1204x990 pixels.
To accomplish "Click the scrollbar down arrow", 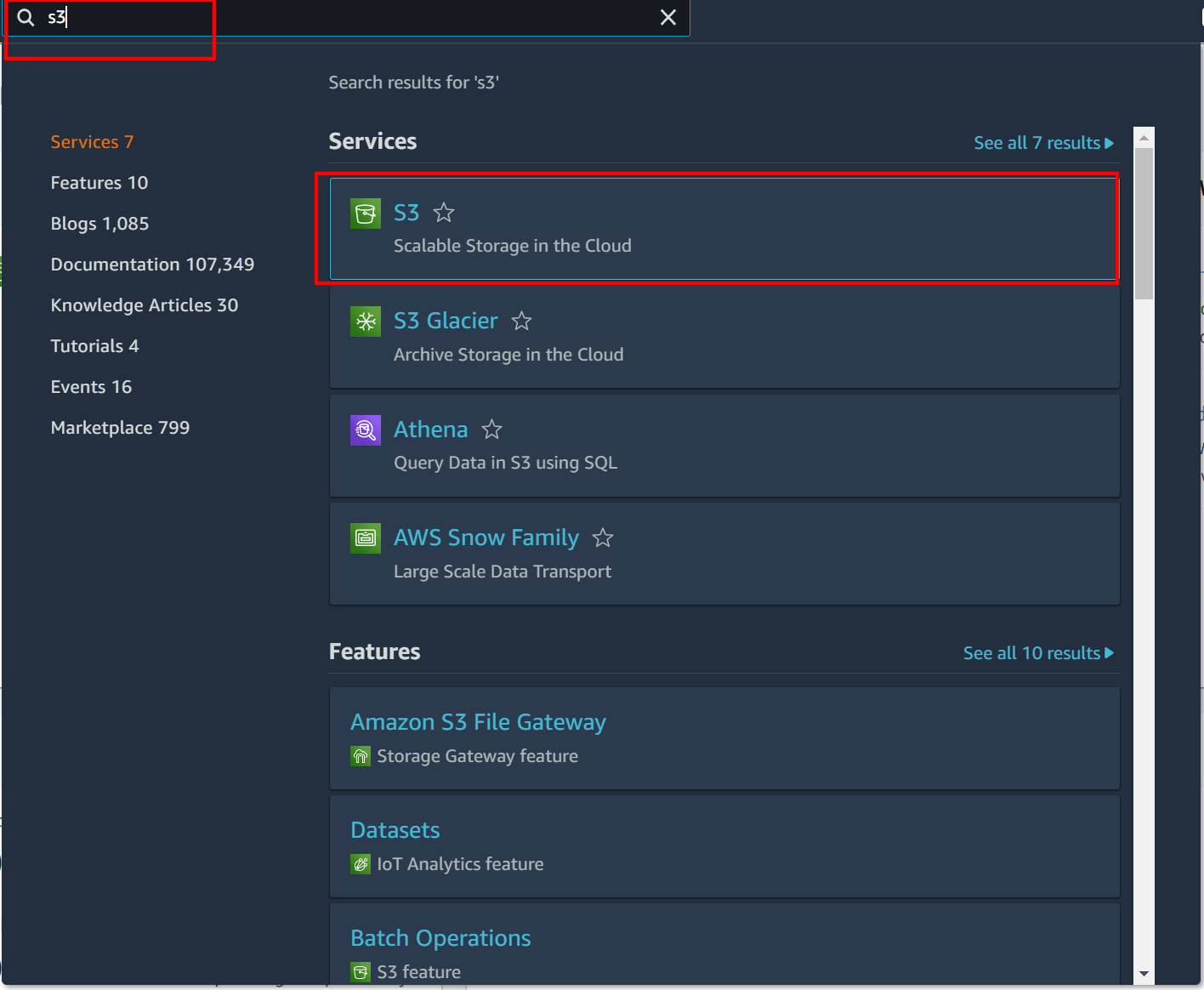I will 1144,974.
